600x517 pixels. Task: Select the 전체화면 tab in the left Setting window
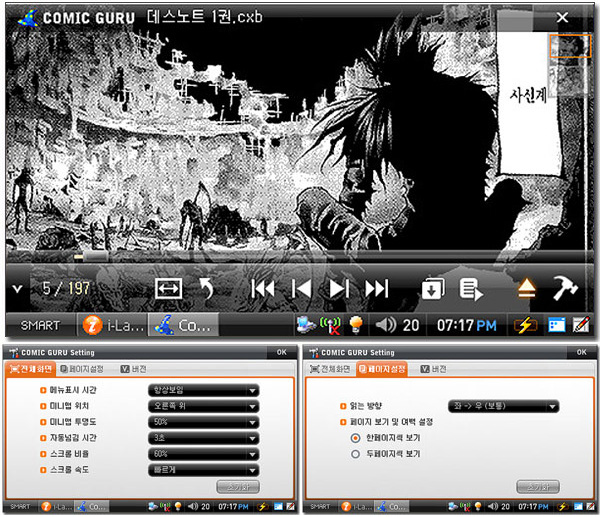click(x=31, y=369)
